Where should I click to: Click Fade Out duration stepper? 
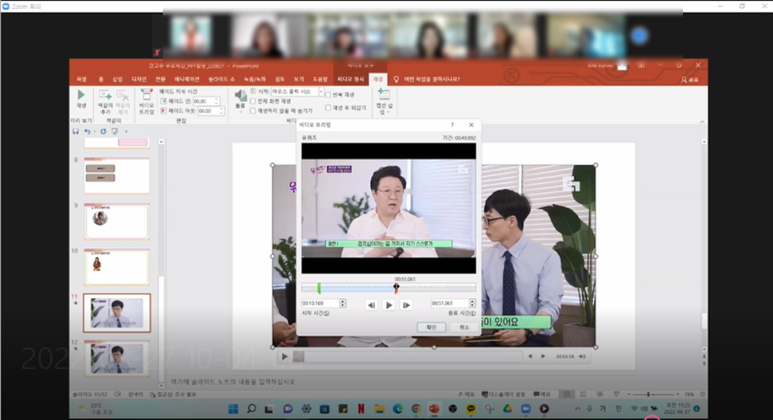coord(221,111)
